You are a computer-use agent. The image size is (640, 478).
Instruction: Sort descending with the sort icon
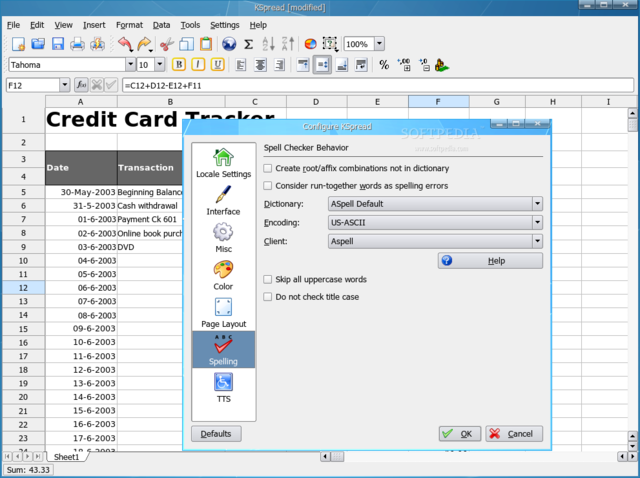pyautogui.click(x=288, y=44)
